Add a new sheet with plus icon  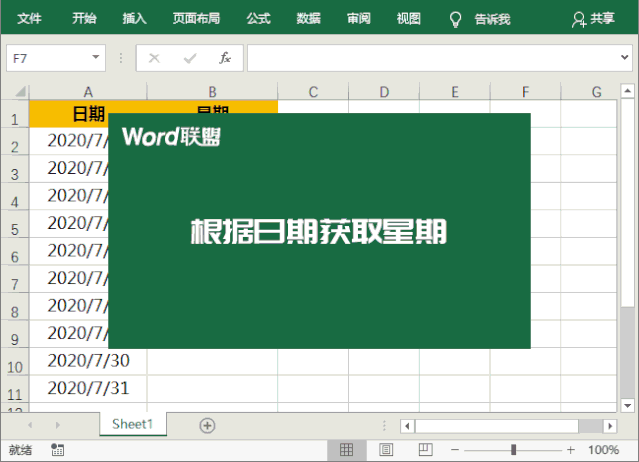coord(207,425)
